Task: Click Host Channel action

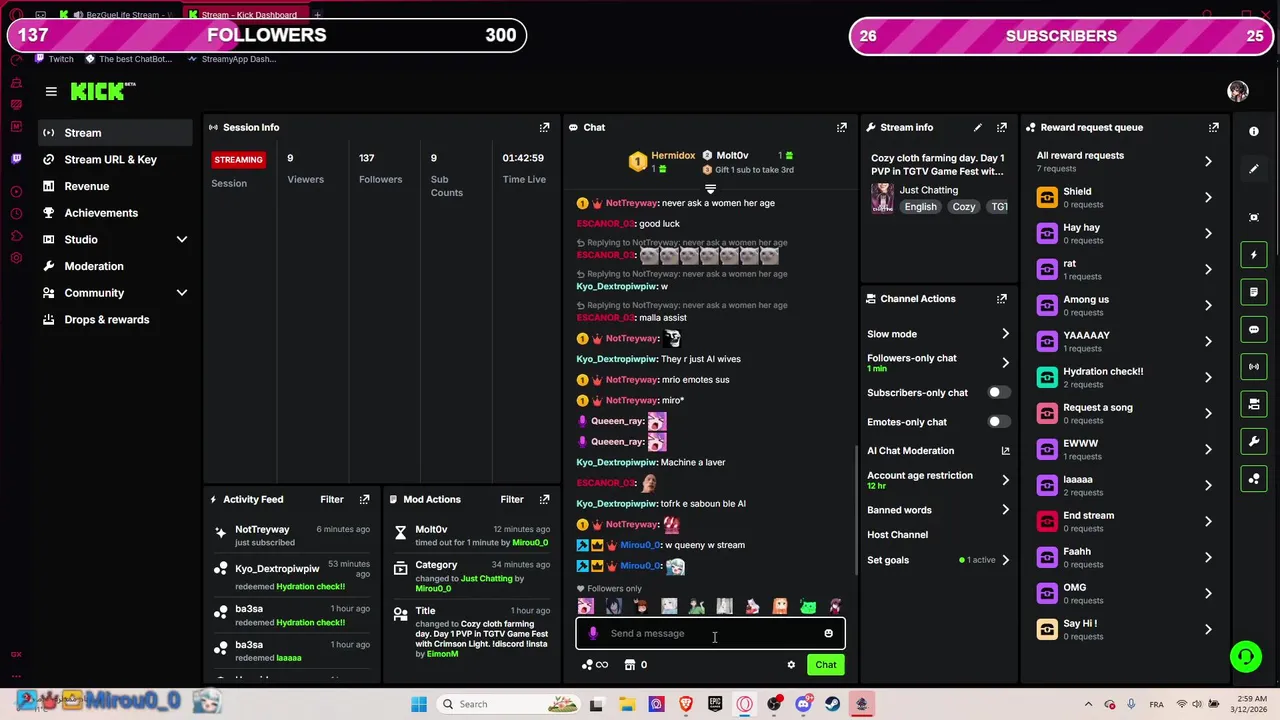Action: (897, 535)
